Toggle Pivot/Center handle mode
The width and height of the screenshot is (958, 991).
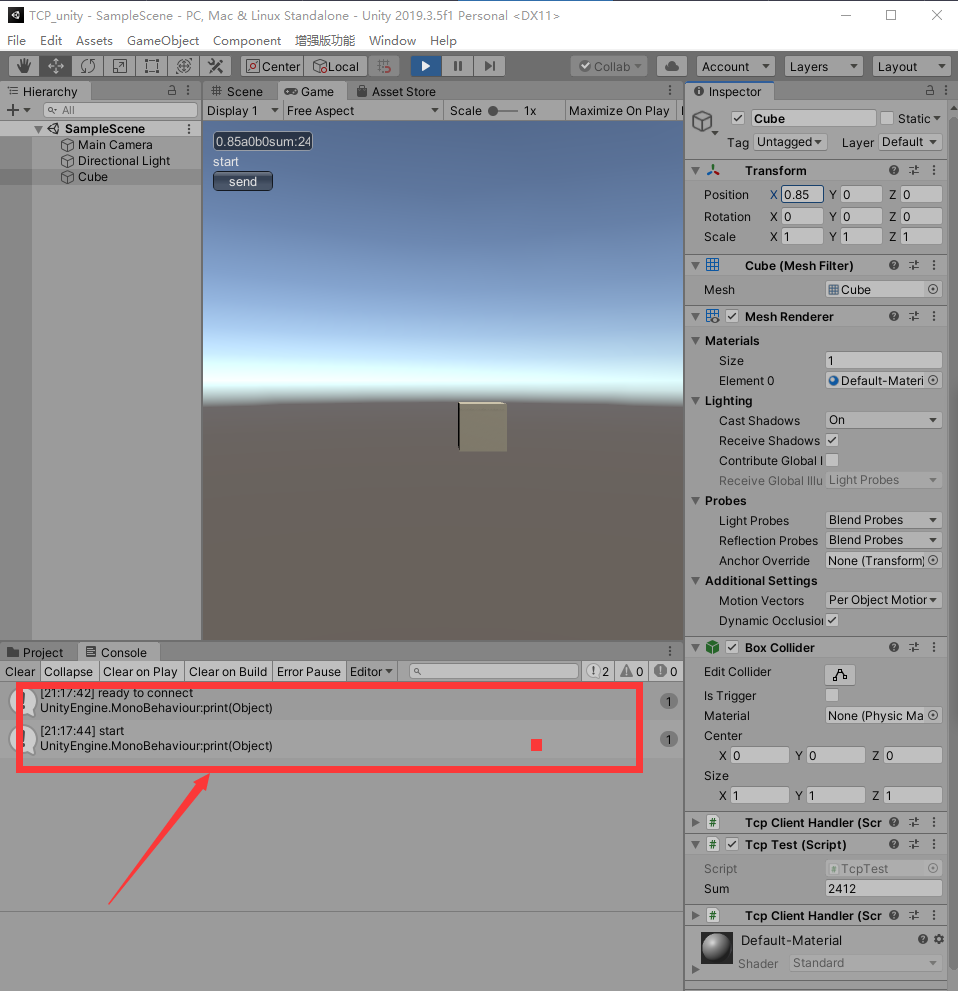coord(271,66)
